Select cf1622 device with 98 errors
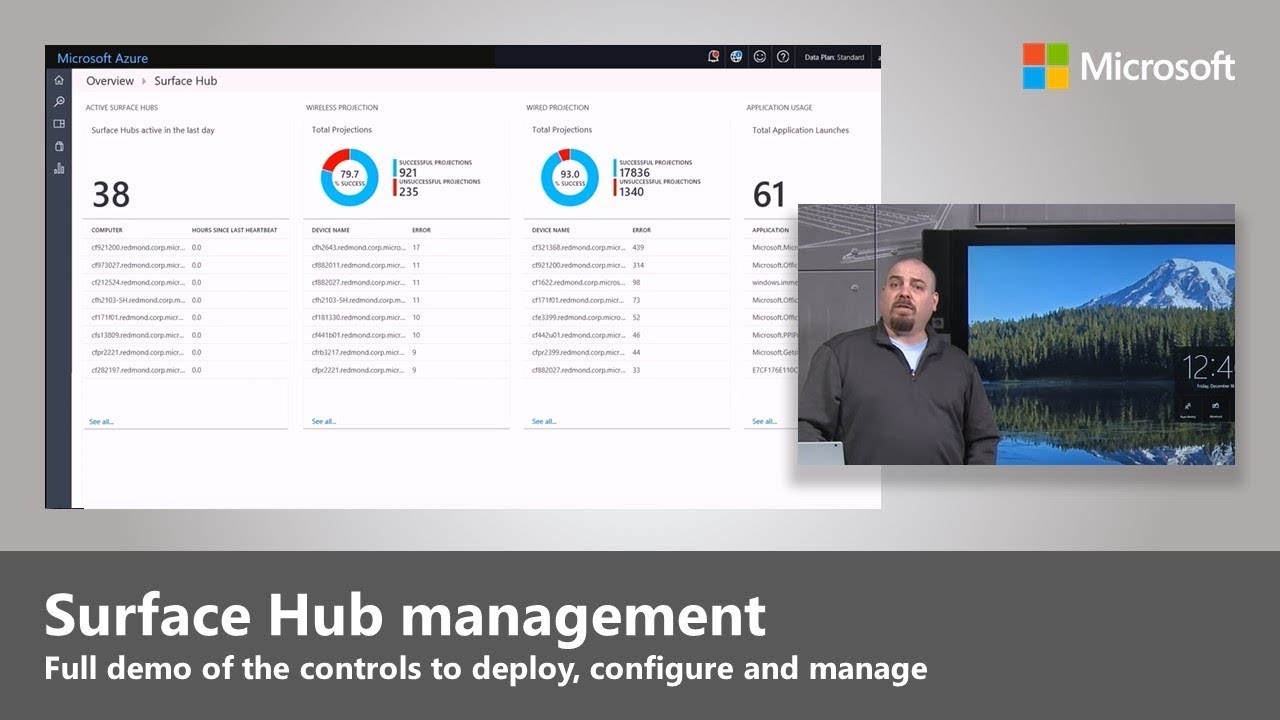Viewport: 1280px width, 720px height. (627, 282)
